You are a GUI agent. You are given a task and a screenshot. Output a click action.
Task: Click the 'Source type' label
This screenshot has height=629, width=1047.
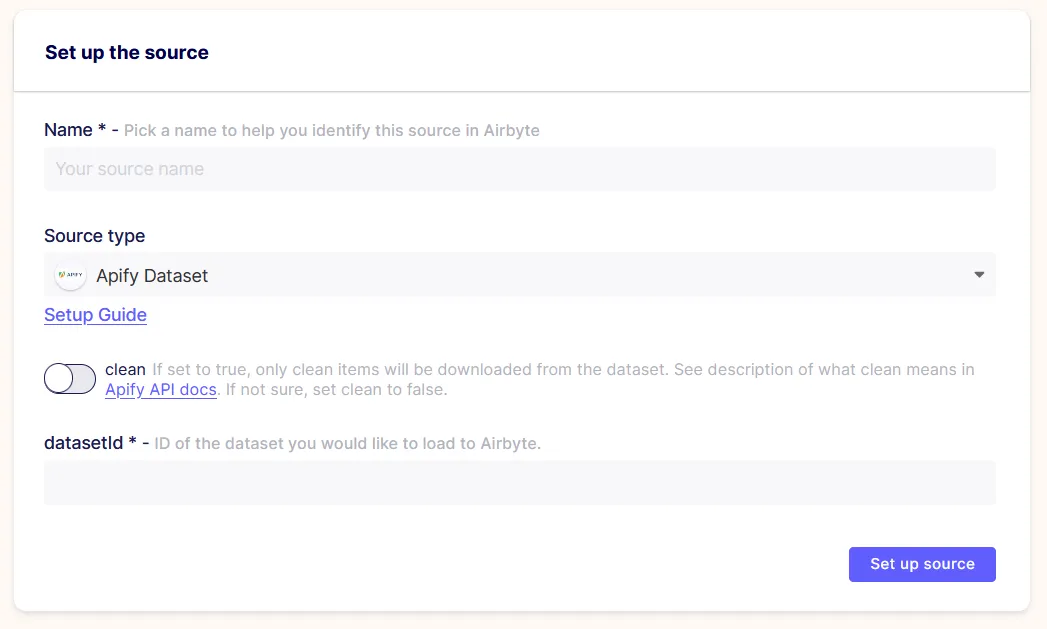94,236
